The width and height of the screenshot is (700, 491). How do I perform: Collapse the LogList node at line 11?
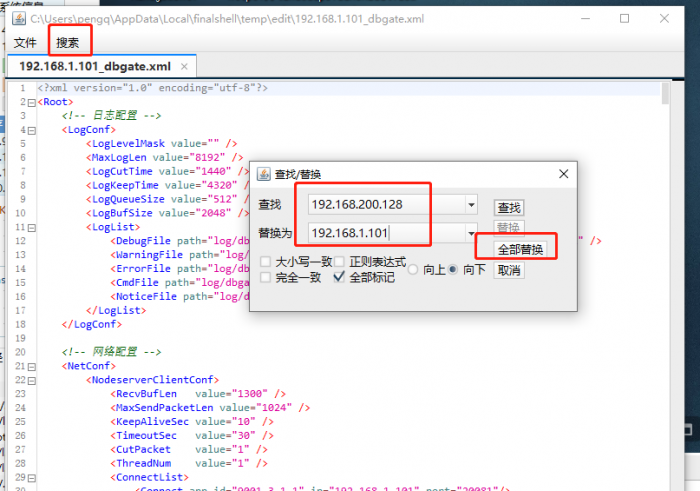point(32,228)
